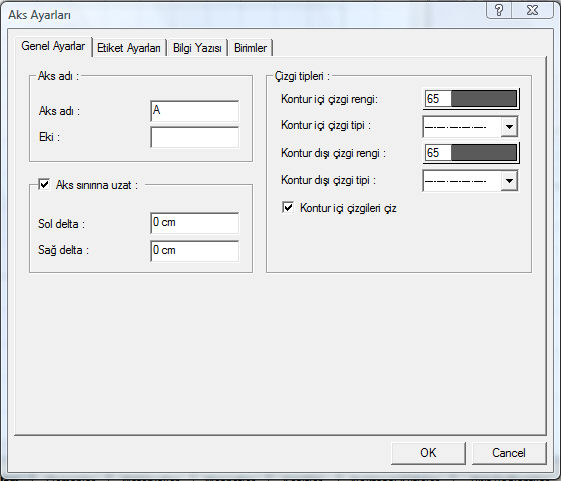Close the Aks Ayarları dialog

point(533,10)
